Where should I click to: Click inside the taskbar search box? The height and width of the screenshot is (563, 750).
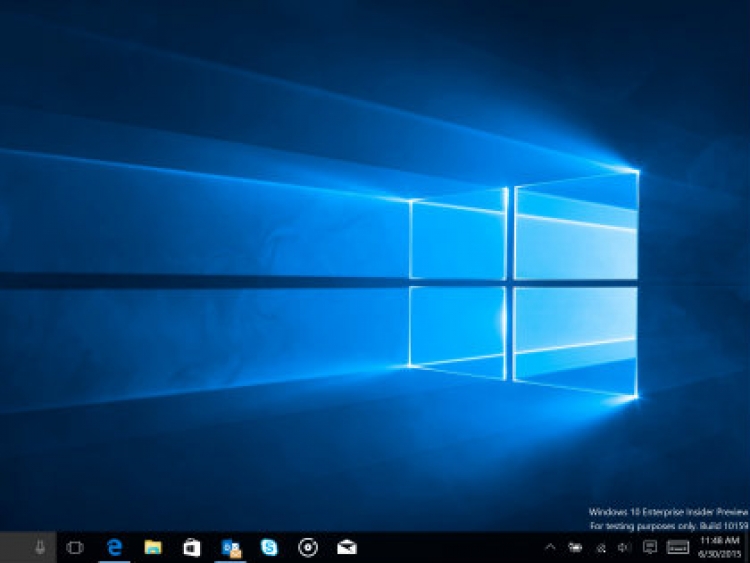pyautogui.click(x=16, y=547)
